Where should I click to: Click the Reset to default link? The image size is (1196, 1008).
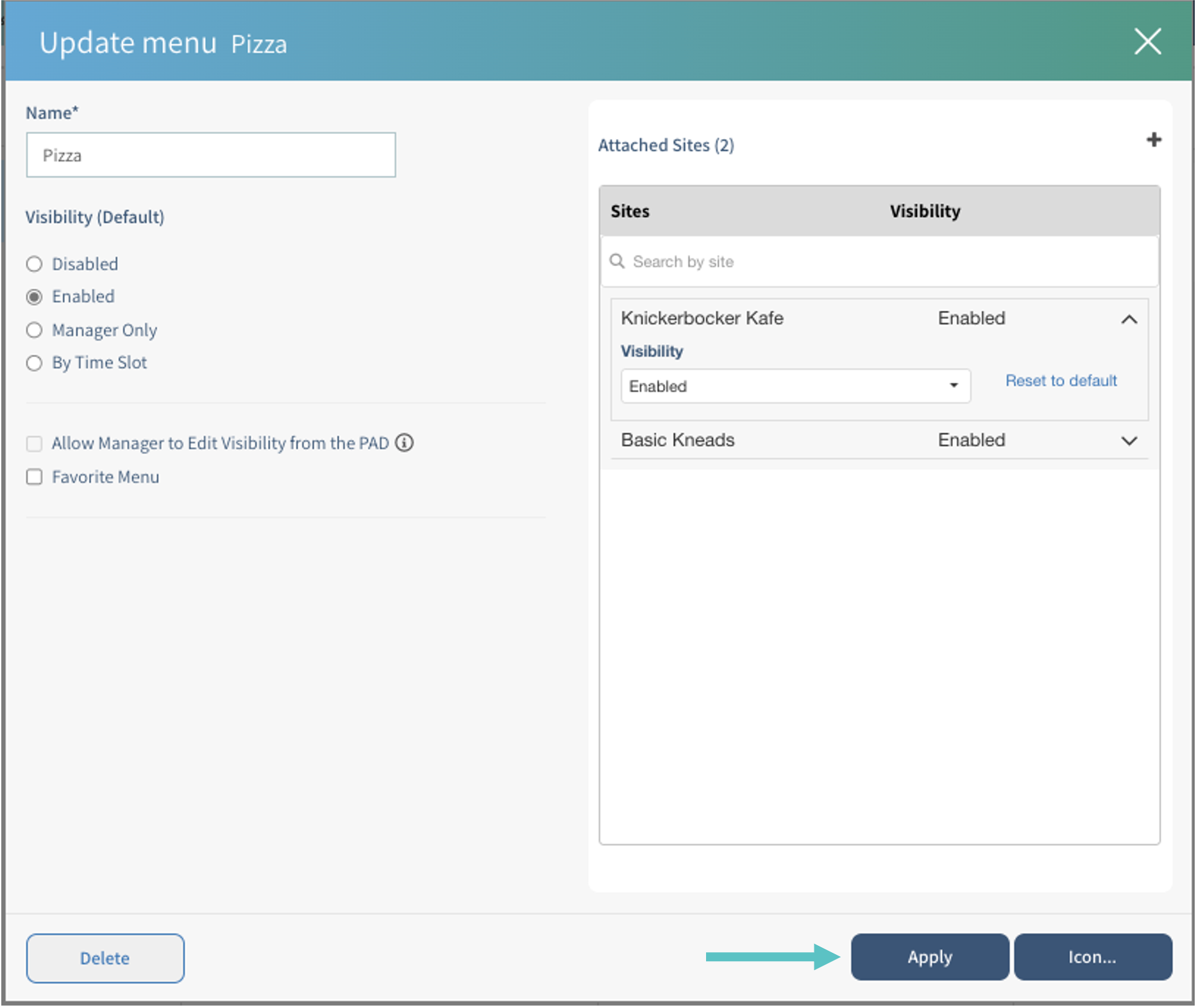point(1061,381)
